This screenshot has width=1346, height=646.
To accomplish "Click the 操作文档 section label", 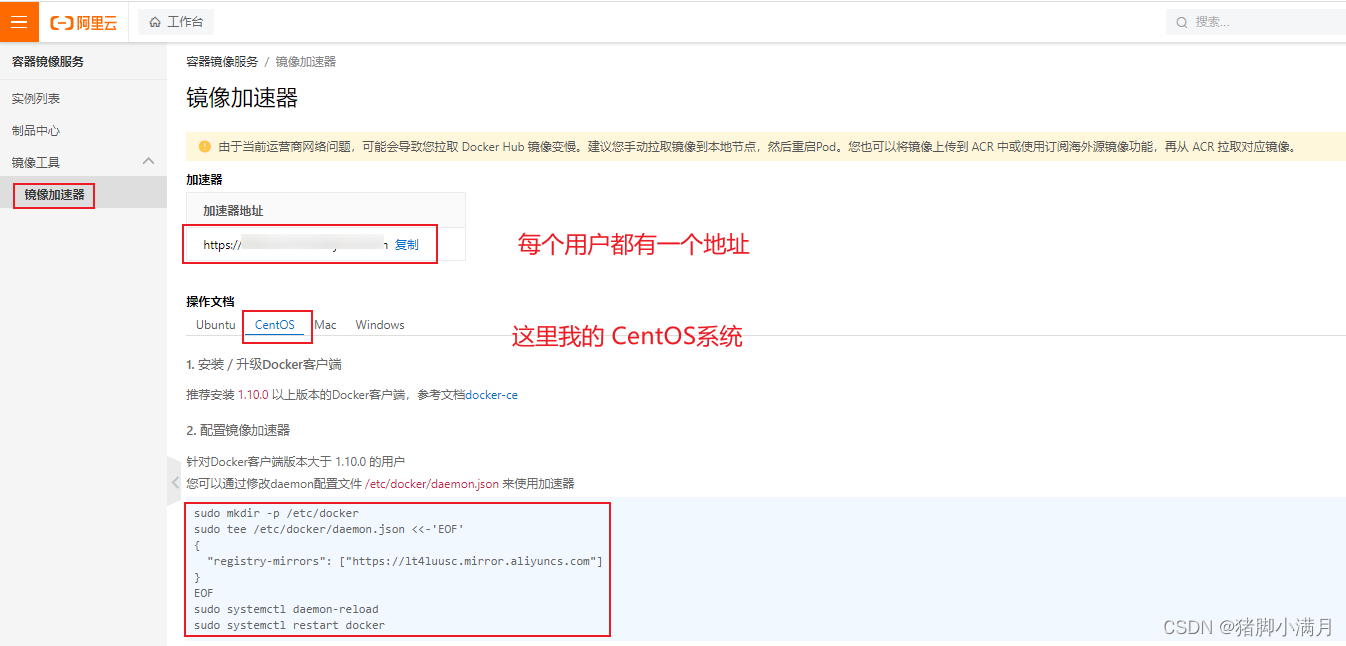I will coord(210,301).
